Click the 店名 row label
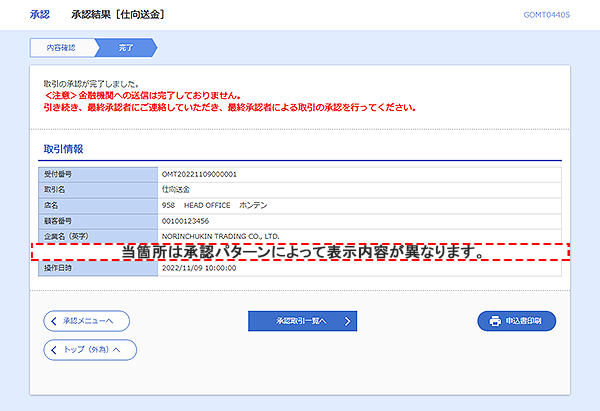 point(51,206)
